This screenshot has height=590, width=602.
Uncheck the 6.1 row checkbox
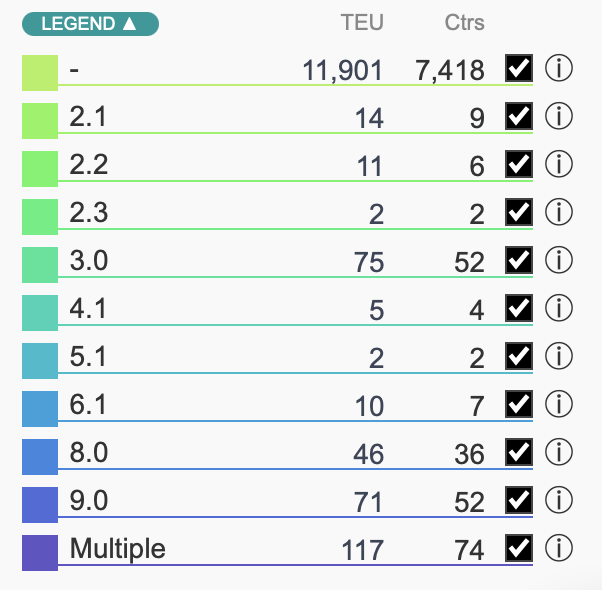pyautogui.click(x=519, y=405)
